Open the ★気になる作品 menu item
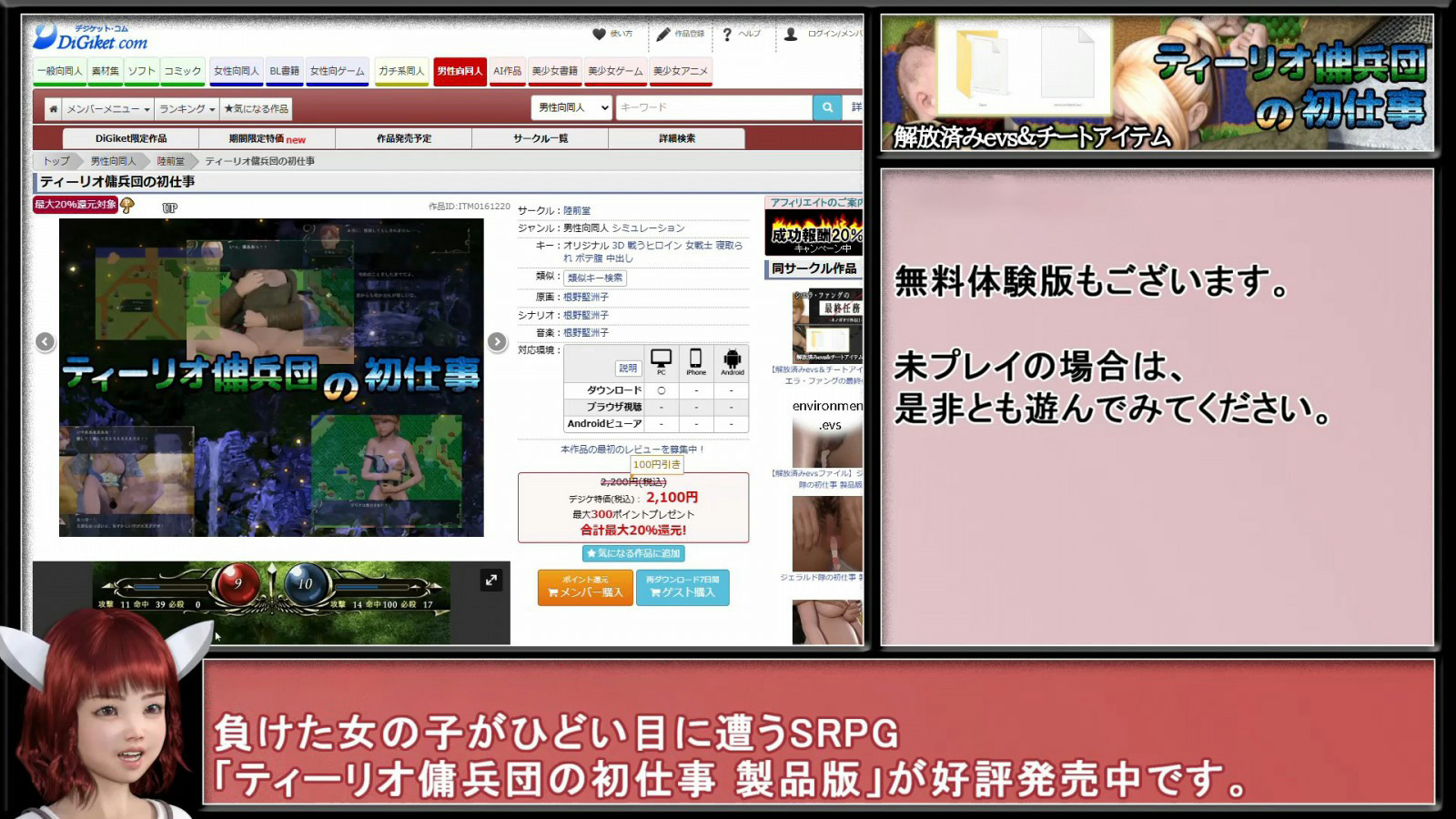The width and height of the screenshot is (1456, 819). click(x=257, y=109)
